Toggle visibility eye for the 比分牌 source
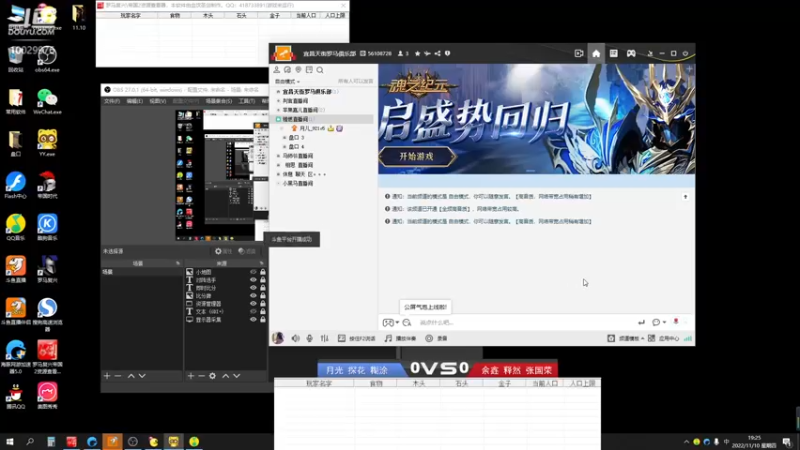800x450 pixels. [253, 295]
